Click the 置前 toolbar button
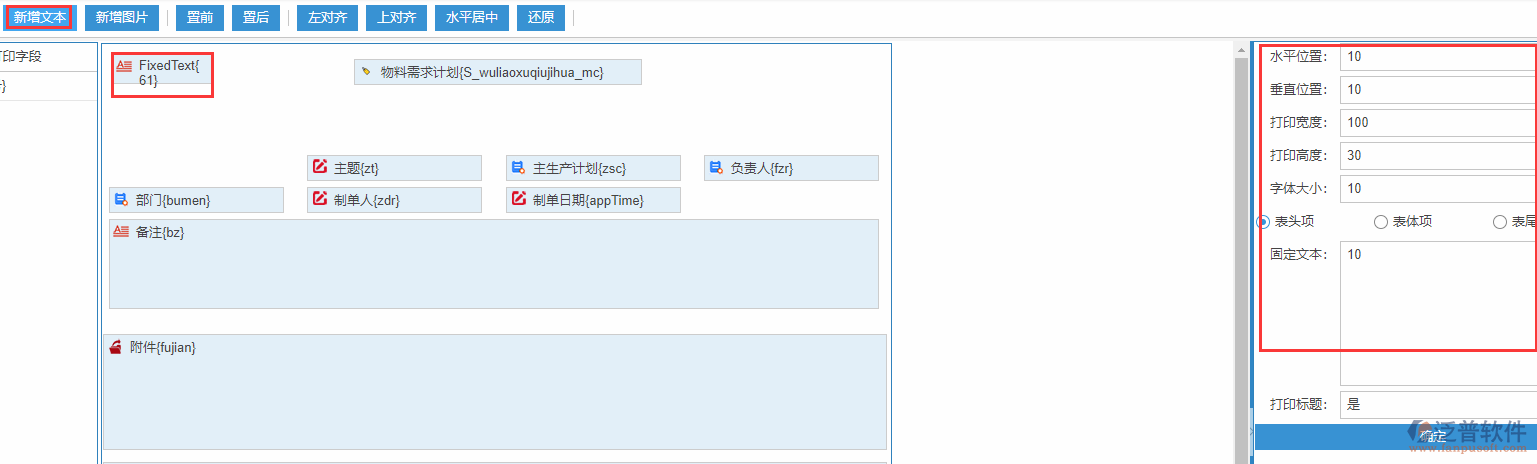The width and height of the screenshot is (1537, 464). click(x=200, y=17)
